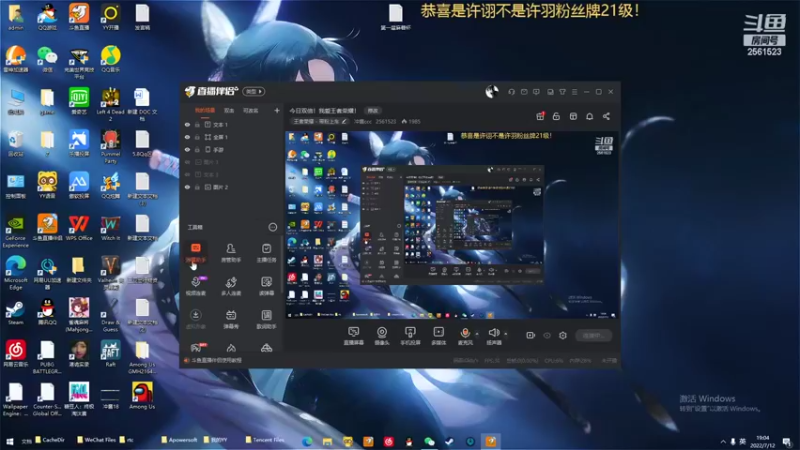Toggle the lock on 文本 1 layer

click(x=197, y=124)
